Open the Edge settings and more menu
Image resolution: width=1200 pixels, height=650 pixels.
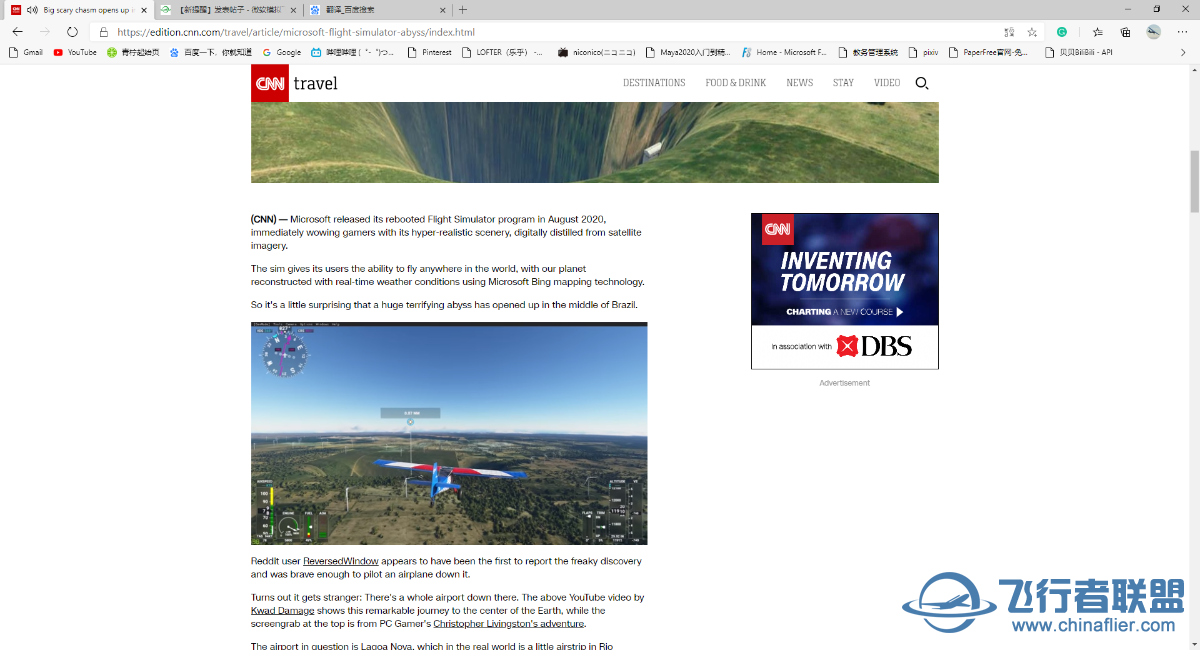[1183, 32]
